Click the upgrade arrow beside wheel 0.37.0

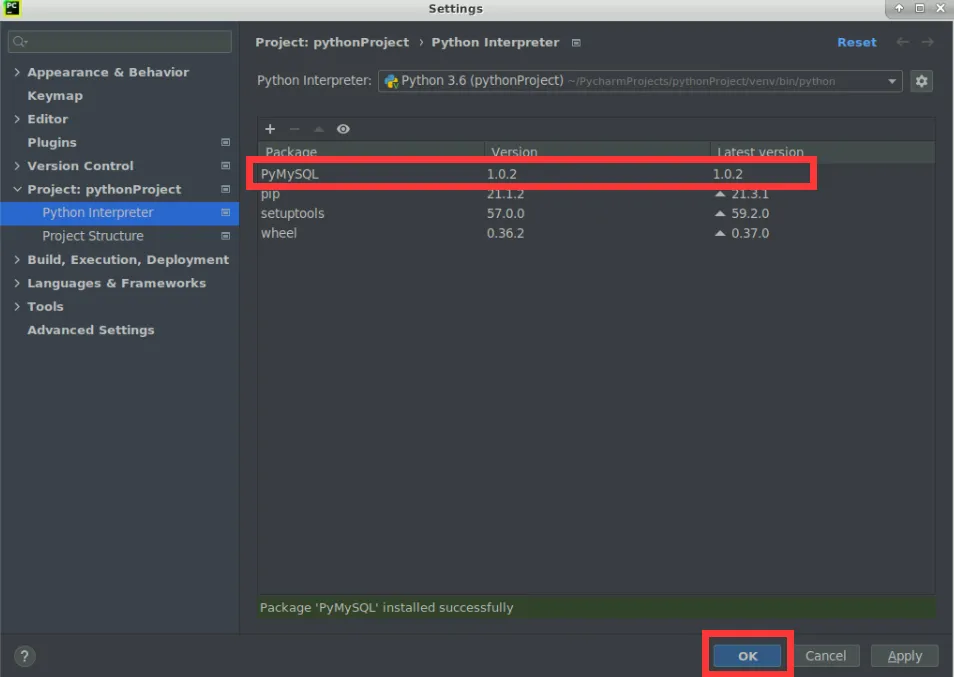point(720,233)
